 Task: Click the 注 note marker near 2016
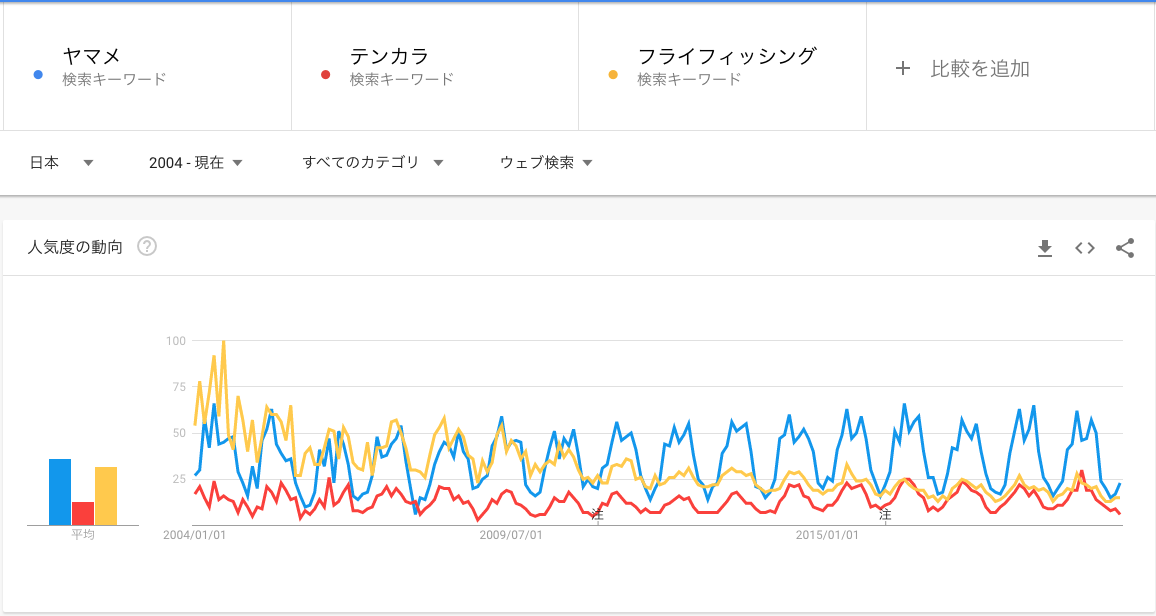[x=885, y=514]
